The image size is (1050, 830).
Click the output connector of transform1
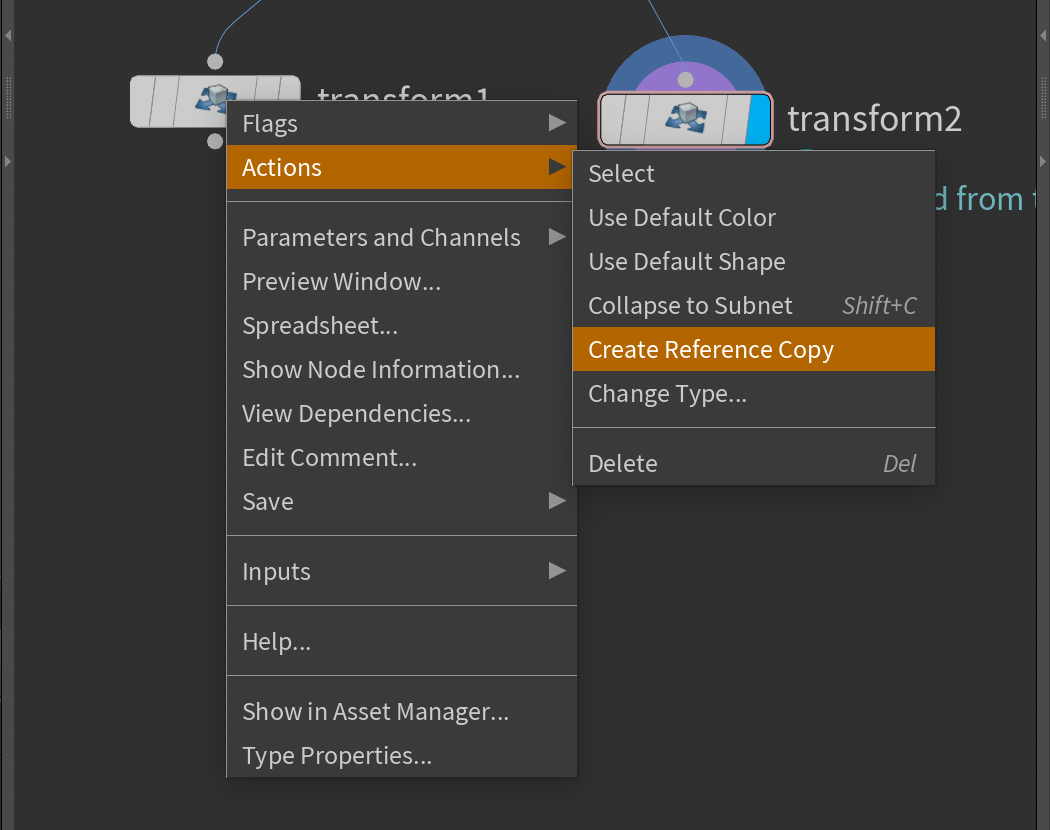(x=215, y=141)
